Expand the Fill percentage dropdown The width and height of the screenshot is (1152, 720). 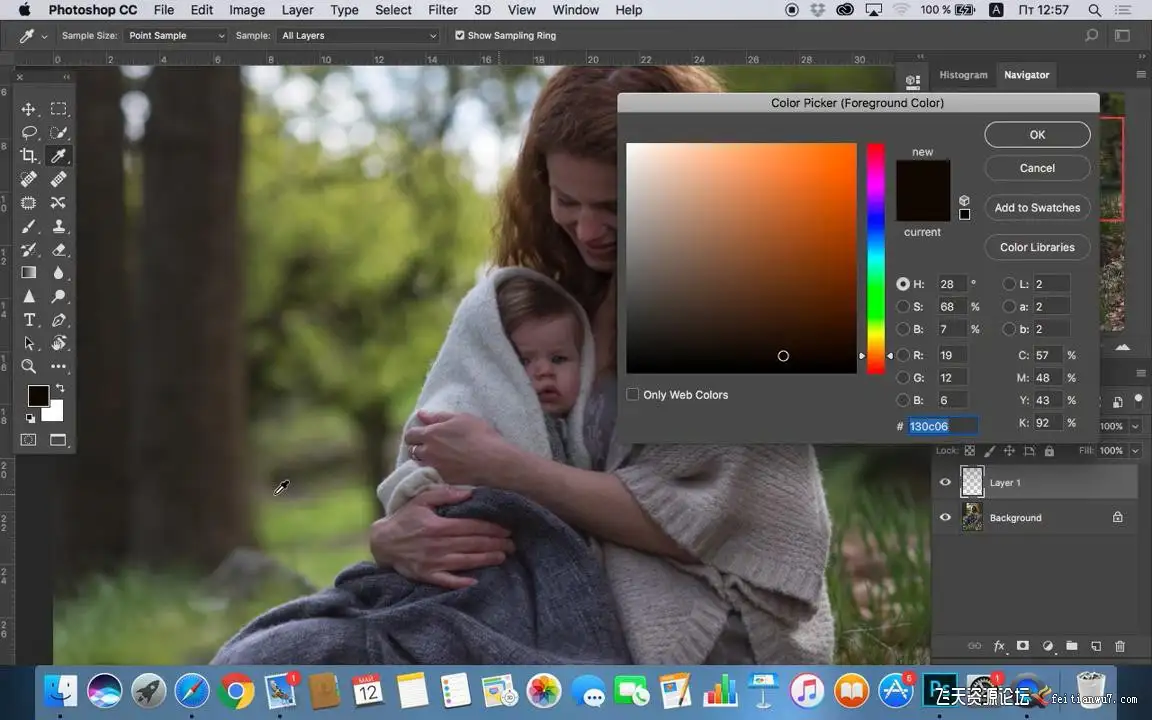coord(1134,451)
